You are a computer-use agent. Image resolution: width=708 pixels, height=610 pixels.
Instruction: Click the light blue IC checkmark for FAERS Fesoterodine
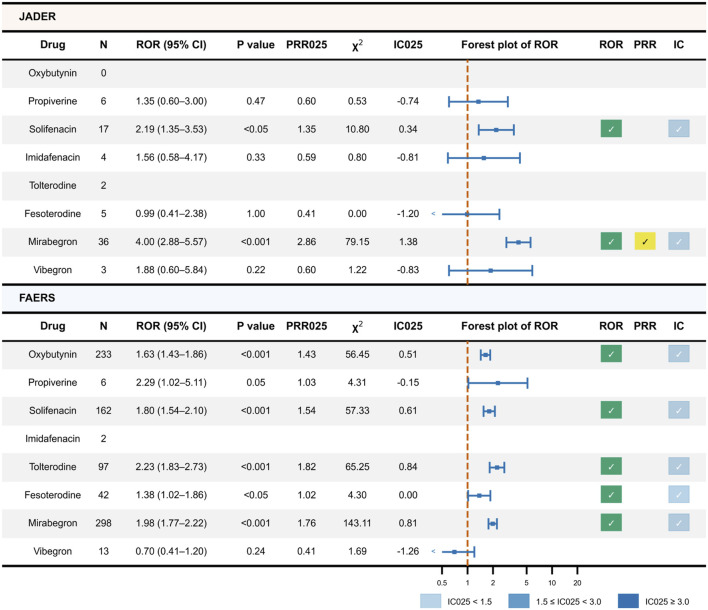point(679,494)
